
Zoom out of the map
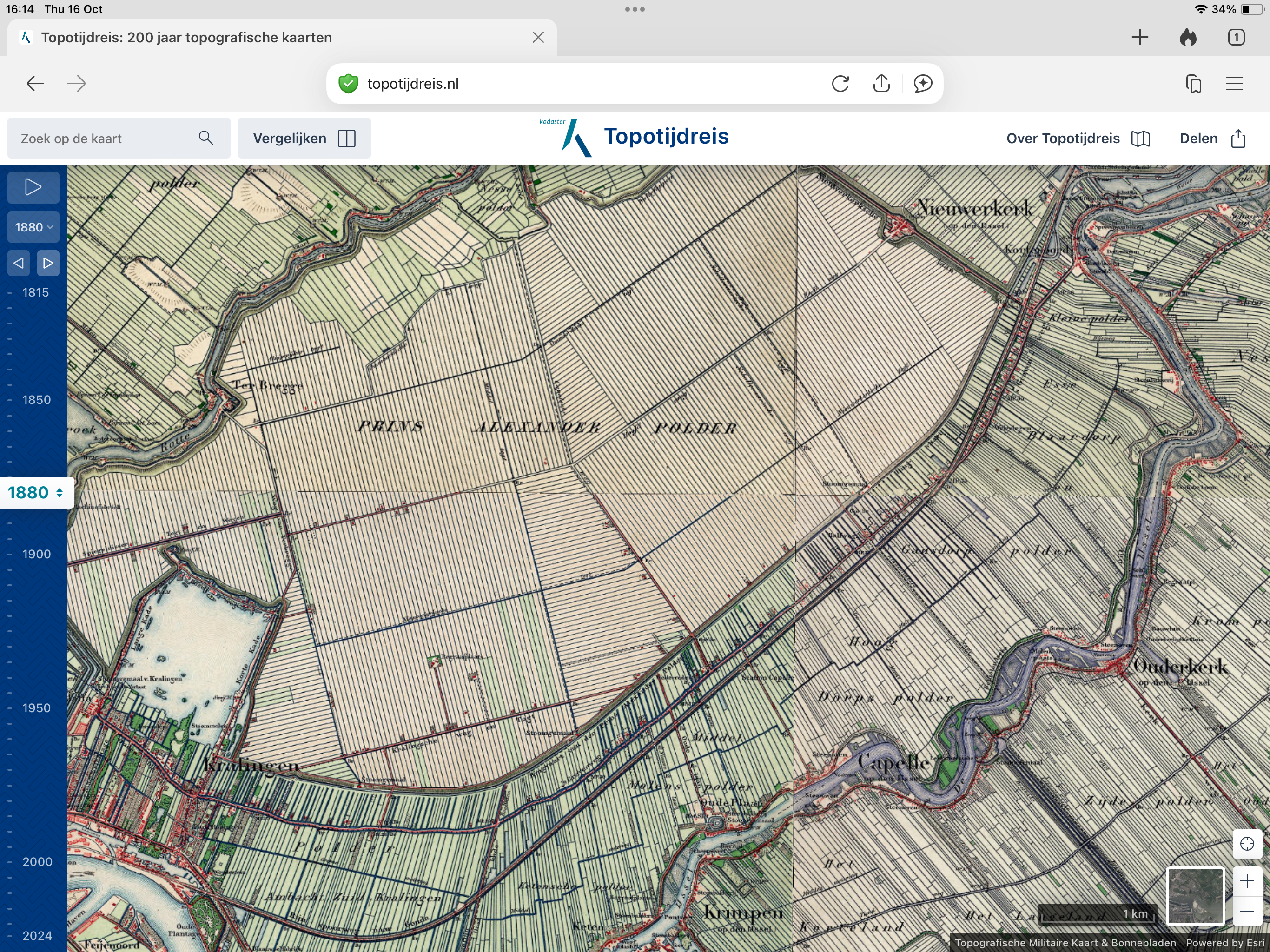(1246, 911)
